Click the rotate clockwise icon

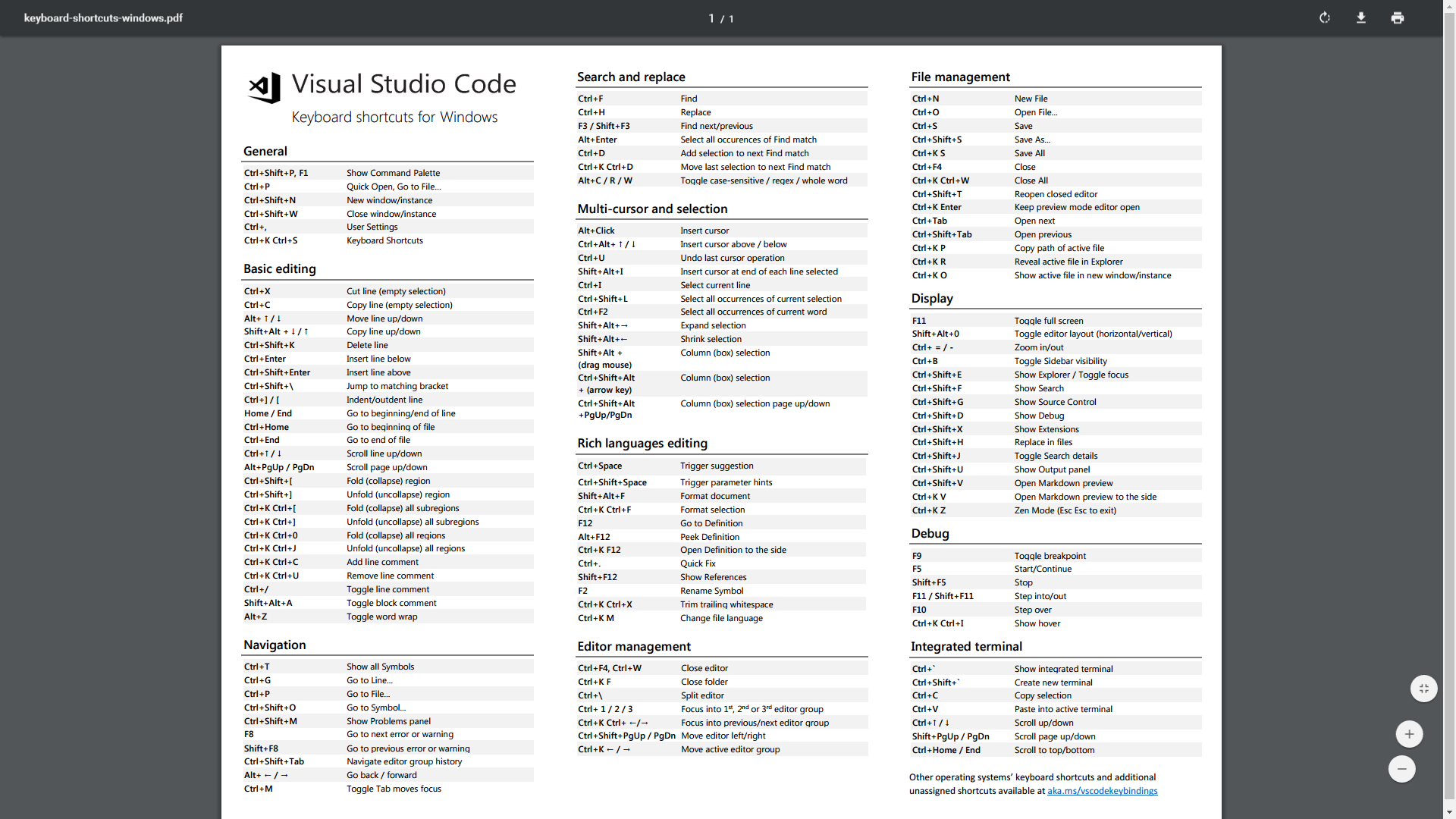[x=1325, y=18]
